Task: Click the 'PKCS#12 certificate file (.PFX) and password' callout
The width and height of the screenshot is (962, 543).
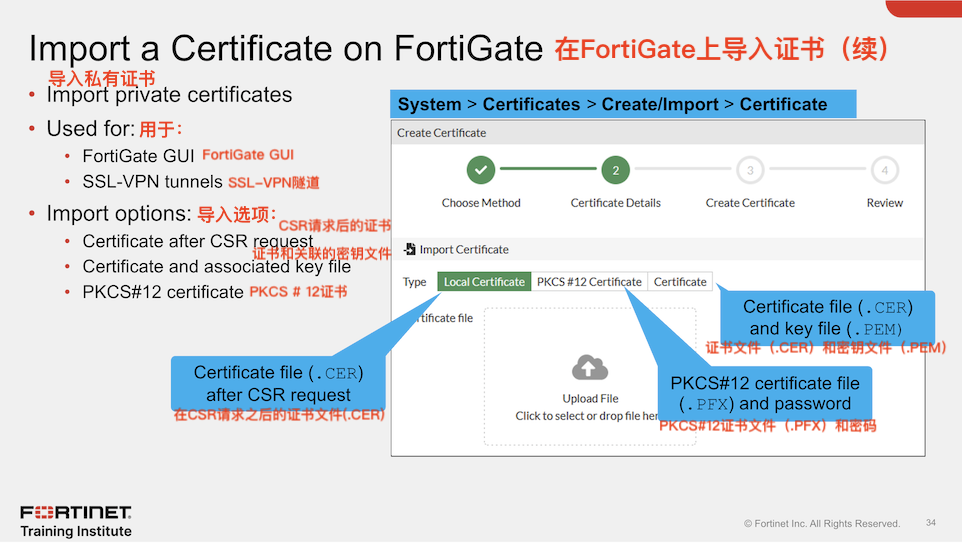Action: [764, 393]
